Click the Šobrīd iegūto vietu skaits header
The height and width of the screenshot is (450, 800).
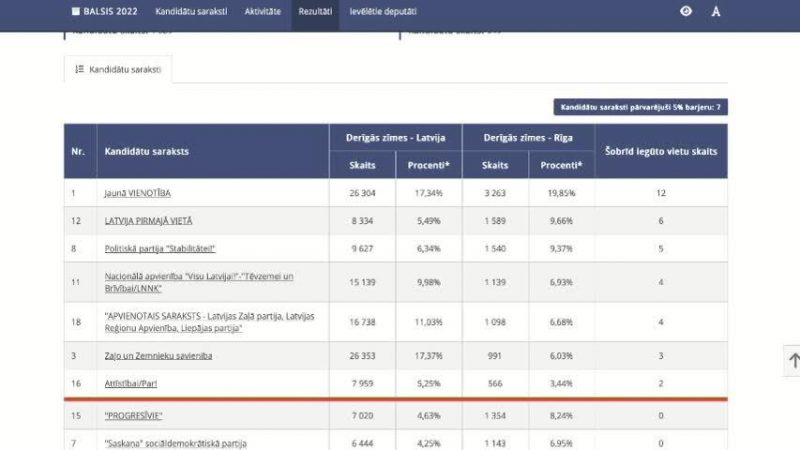tap(661, 151)
